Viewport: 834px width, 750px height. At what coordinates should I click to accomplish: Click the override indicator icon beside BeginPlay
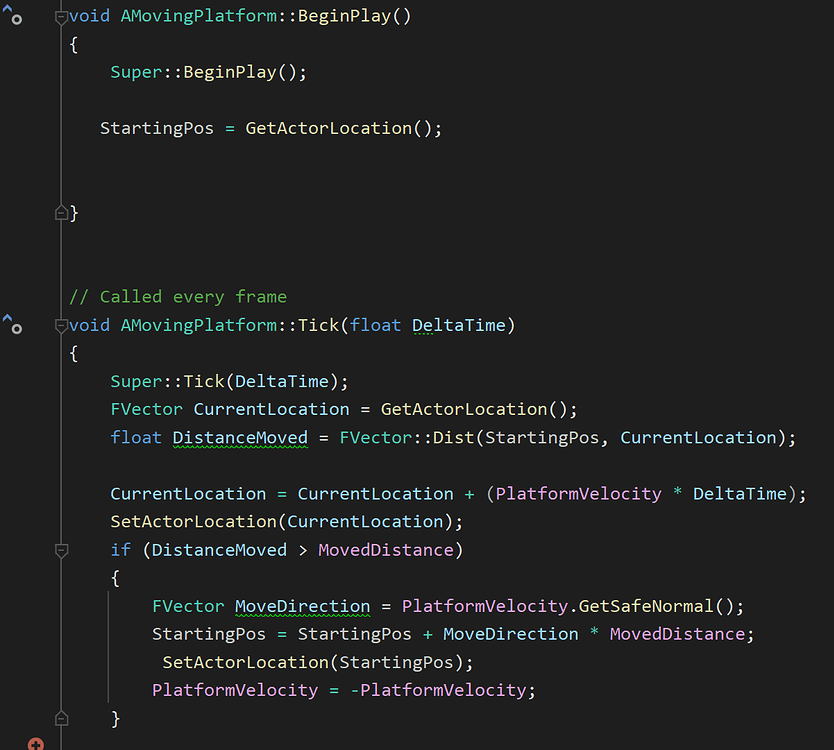click(13, 14)
